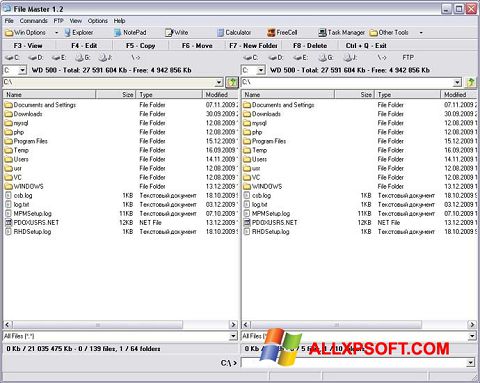This screenshot has width=480, height=383.
Task: Click the F5 - Copy button
Action: click(x=141, y=46)
